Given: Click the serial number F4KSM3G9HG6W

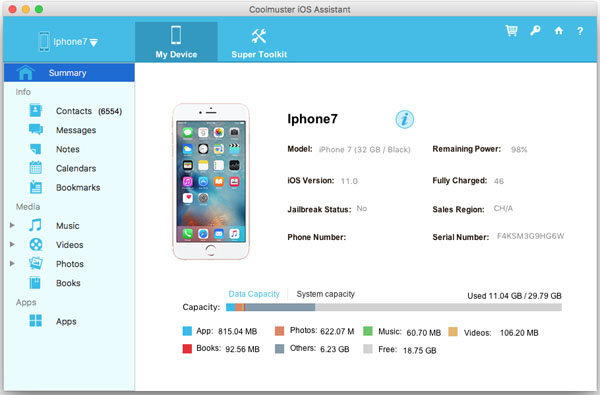Looking at the screenshot, I should point(530,236).
